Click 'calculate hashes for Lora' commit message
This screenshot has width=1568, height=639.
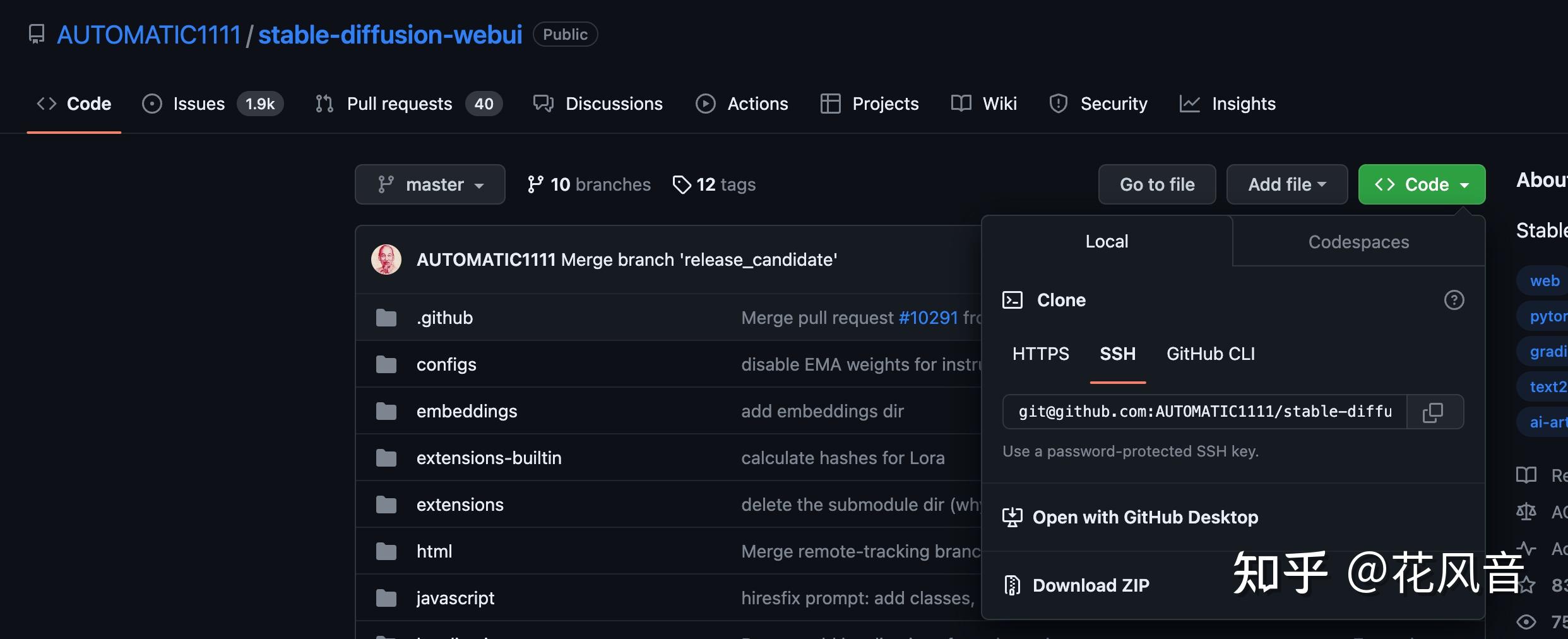pyautogui.click(x=843, y=458)
